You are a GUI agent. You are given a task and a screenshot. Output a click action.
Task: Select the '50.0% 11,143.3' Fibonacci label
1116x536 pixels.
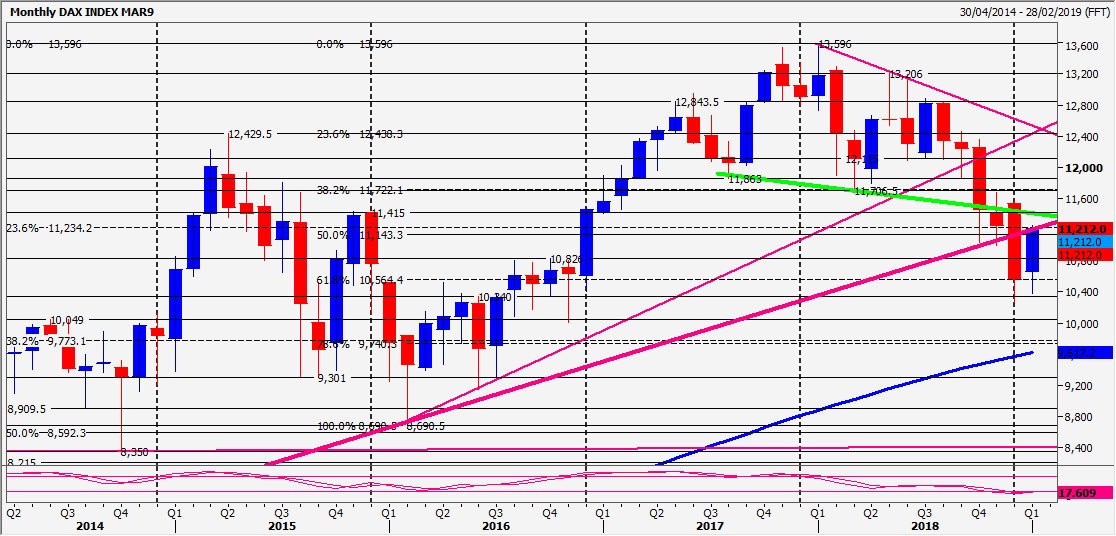coord(360,235)
